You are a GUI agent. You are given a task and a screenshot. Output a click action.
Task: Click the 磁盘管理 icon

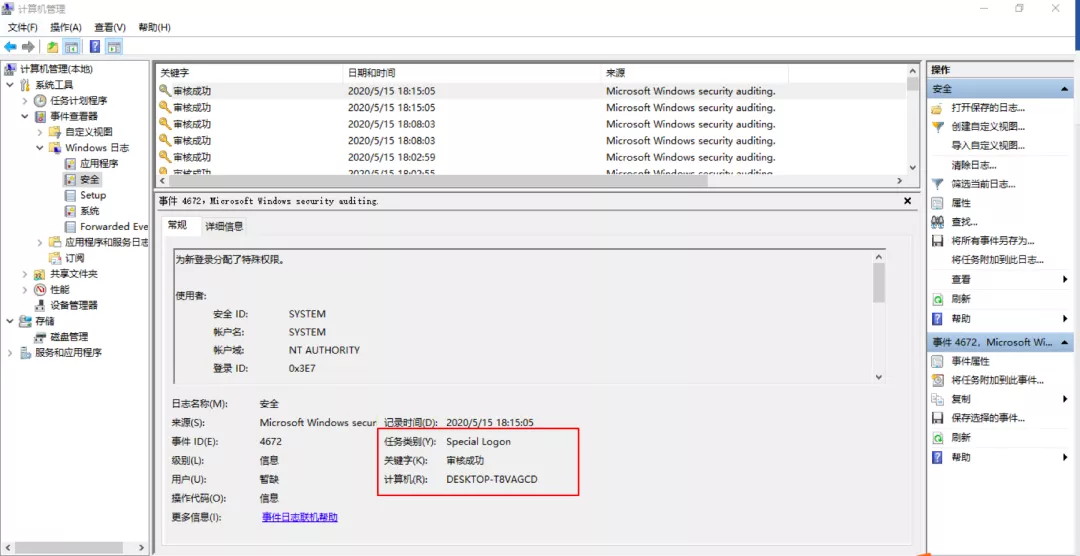[x=41, y=337]
